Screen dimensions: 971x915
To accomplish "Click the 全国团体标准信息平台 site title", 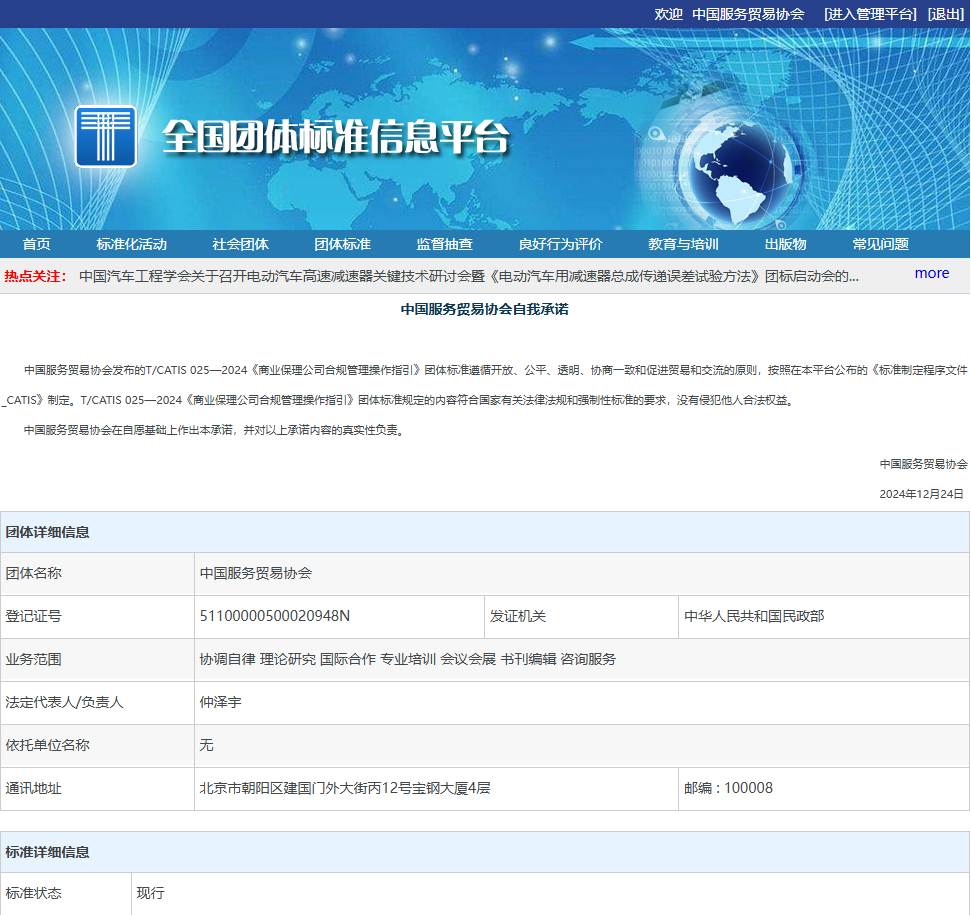I will click(335, 137).
